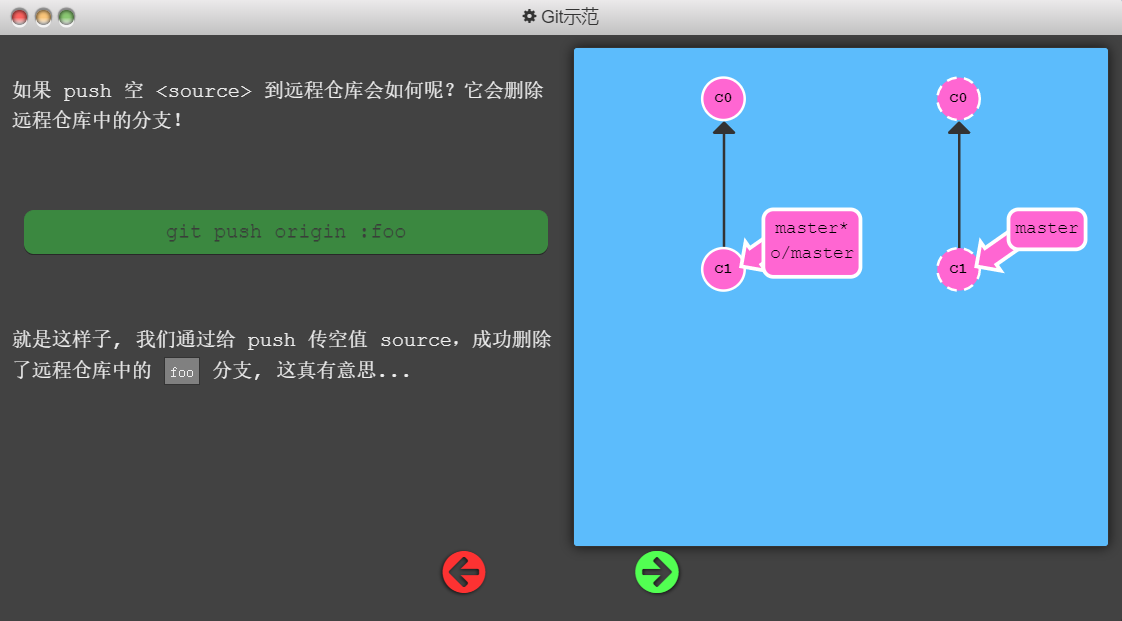The image size is (1122, 621).
Task: Select local commit node C0
Action: click(723, 99)
